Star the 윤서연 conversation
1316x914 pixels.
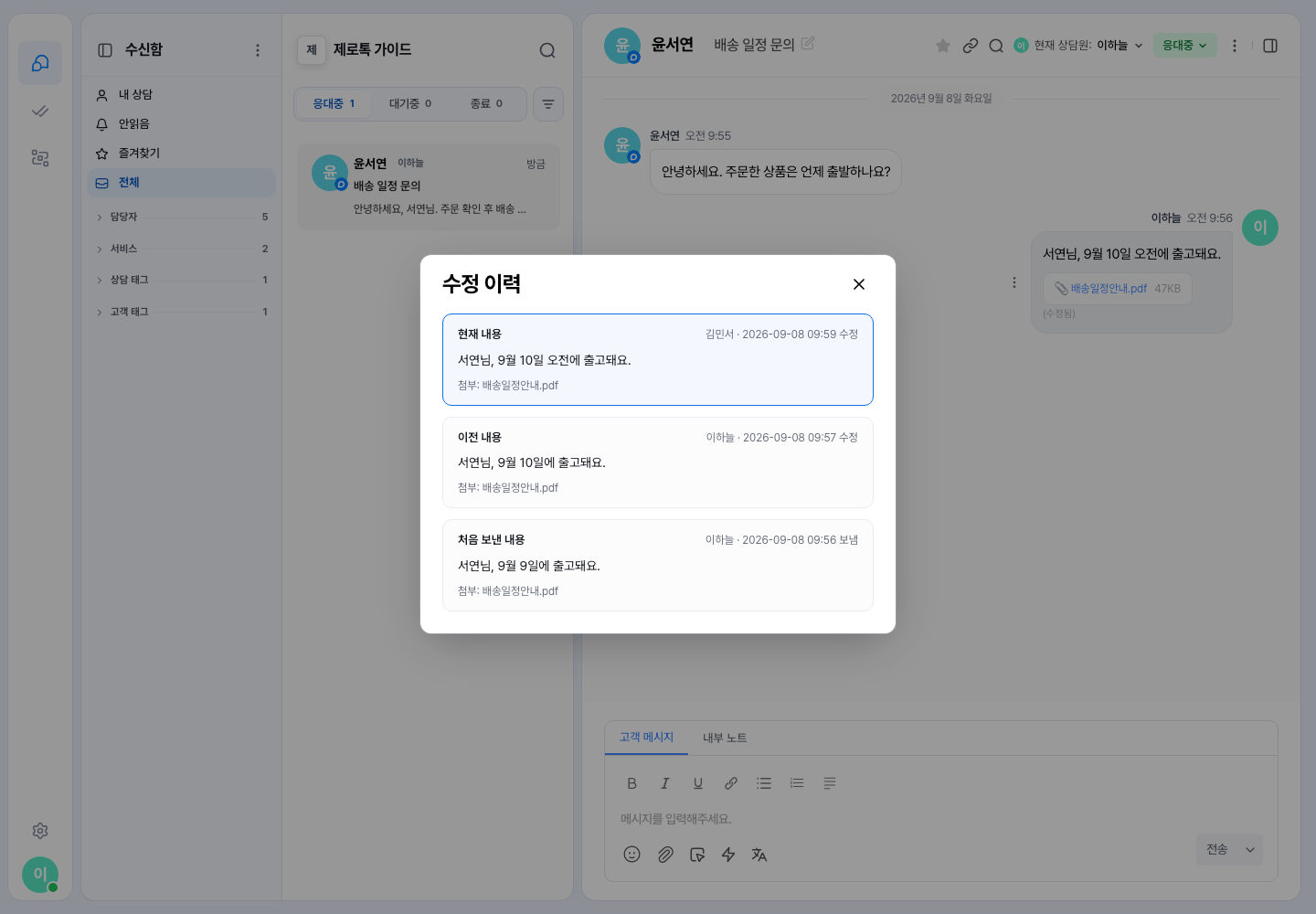tap(943, 46)
